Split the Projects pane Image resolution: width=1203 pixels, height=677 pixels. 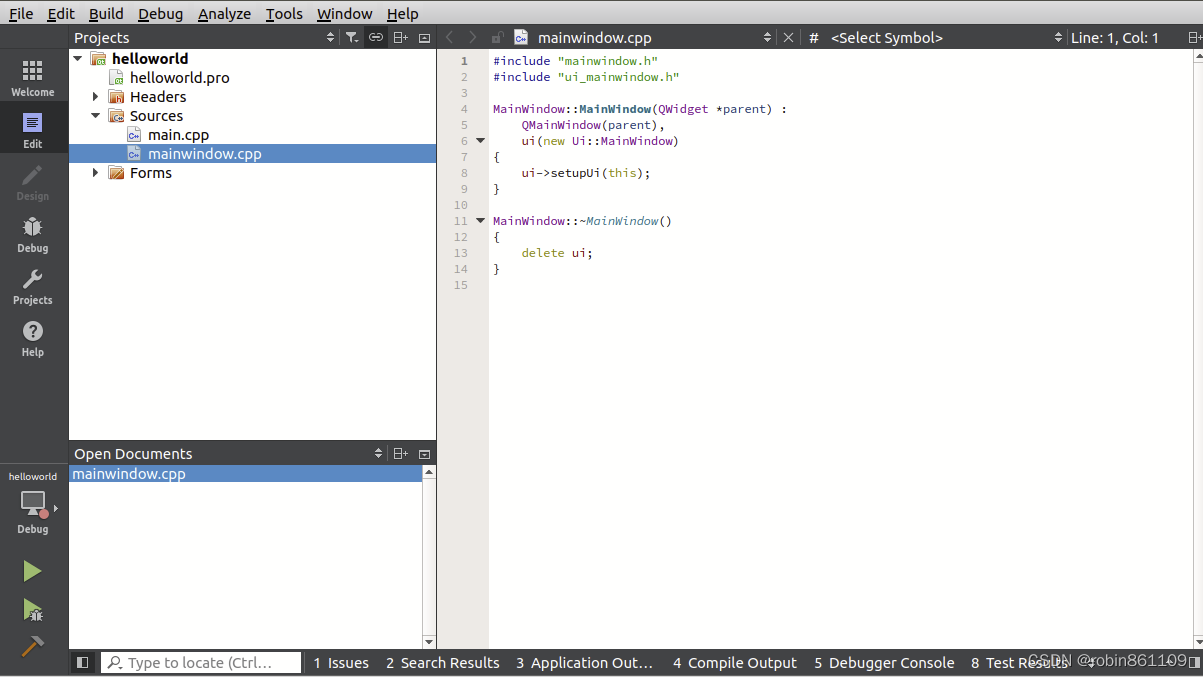(x=400, y=37)
